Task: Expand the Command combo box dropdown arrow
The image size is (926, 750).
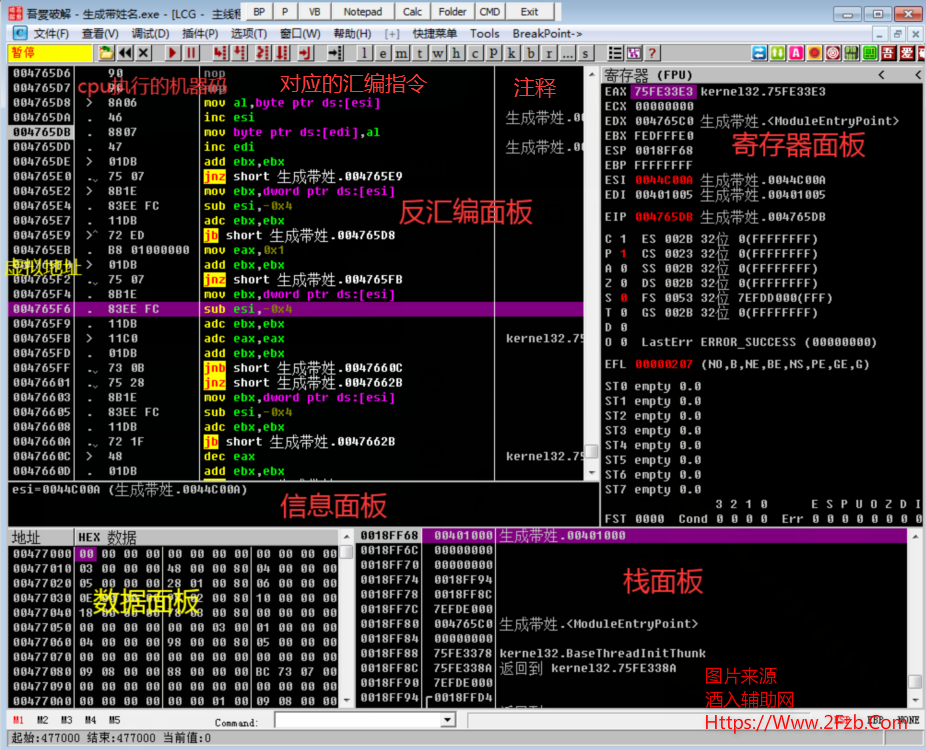Action: [447, 720]
